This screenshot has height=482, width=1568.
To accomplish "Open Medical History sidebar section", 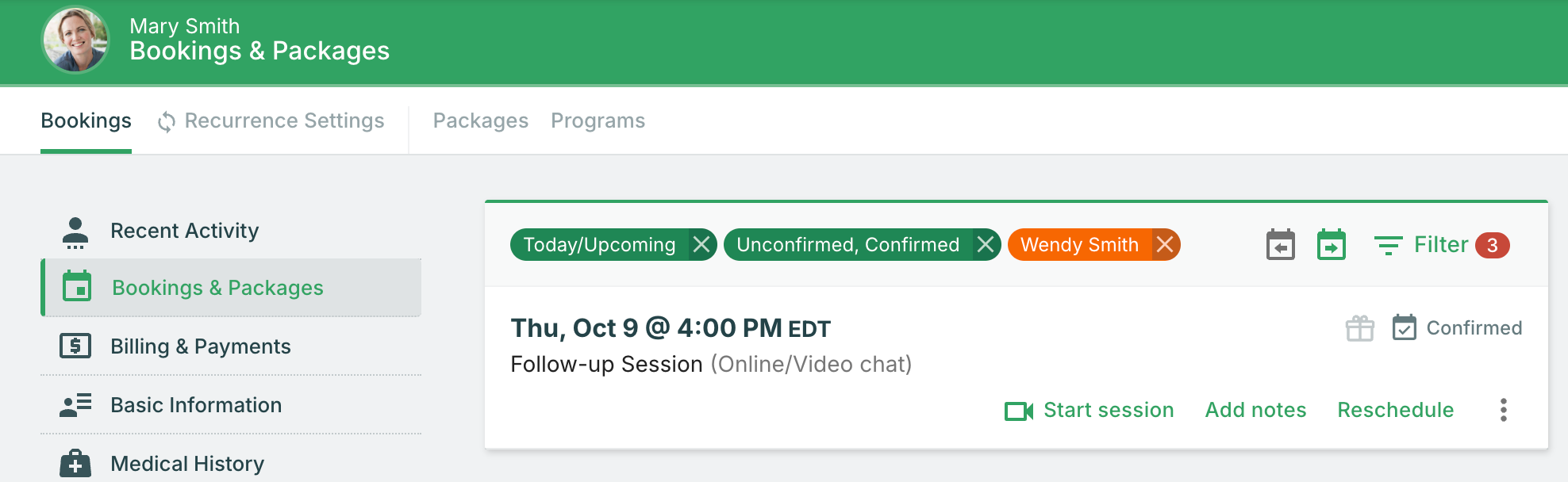I will [186, 464].
